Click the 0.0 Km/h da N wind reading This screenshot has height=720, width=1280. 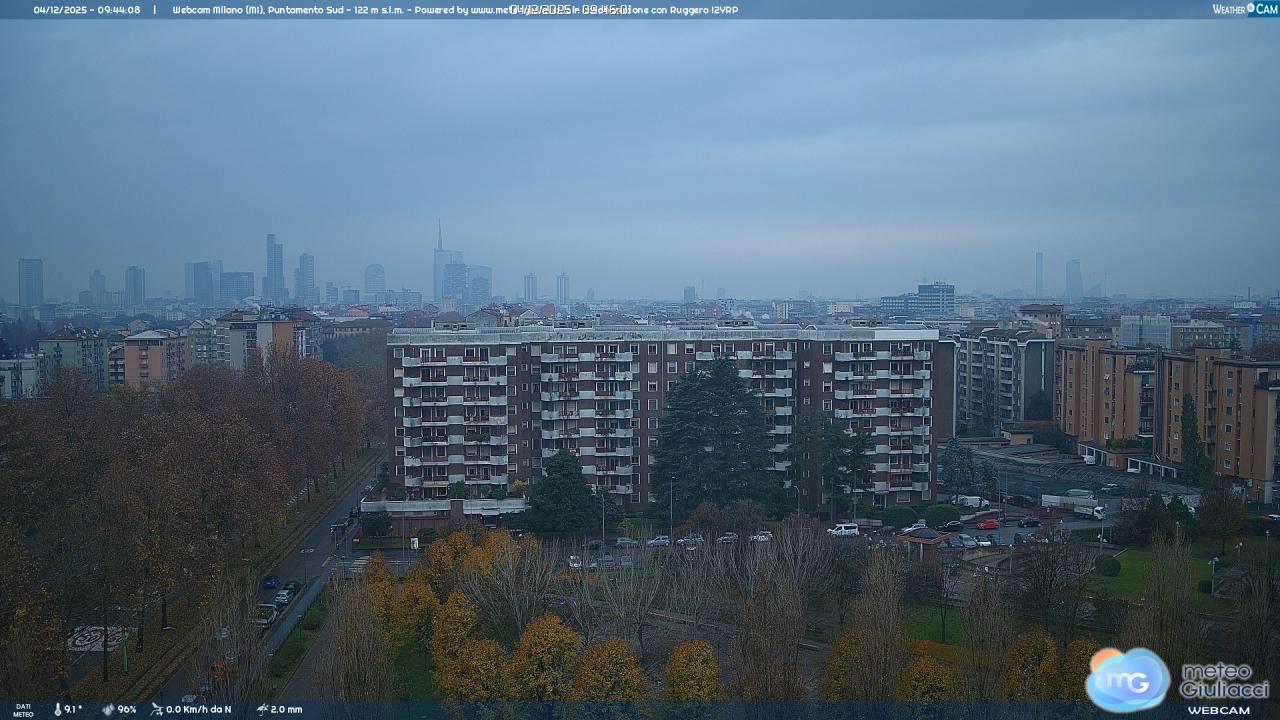(x=198, y=709)
